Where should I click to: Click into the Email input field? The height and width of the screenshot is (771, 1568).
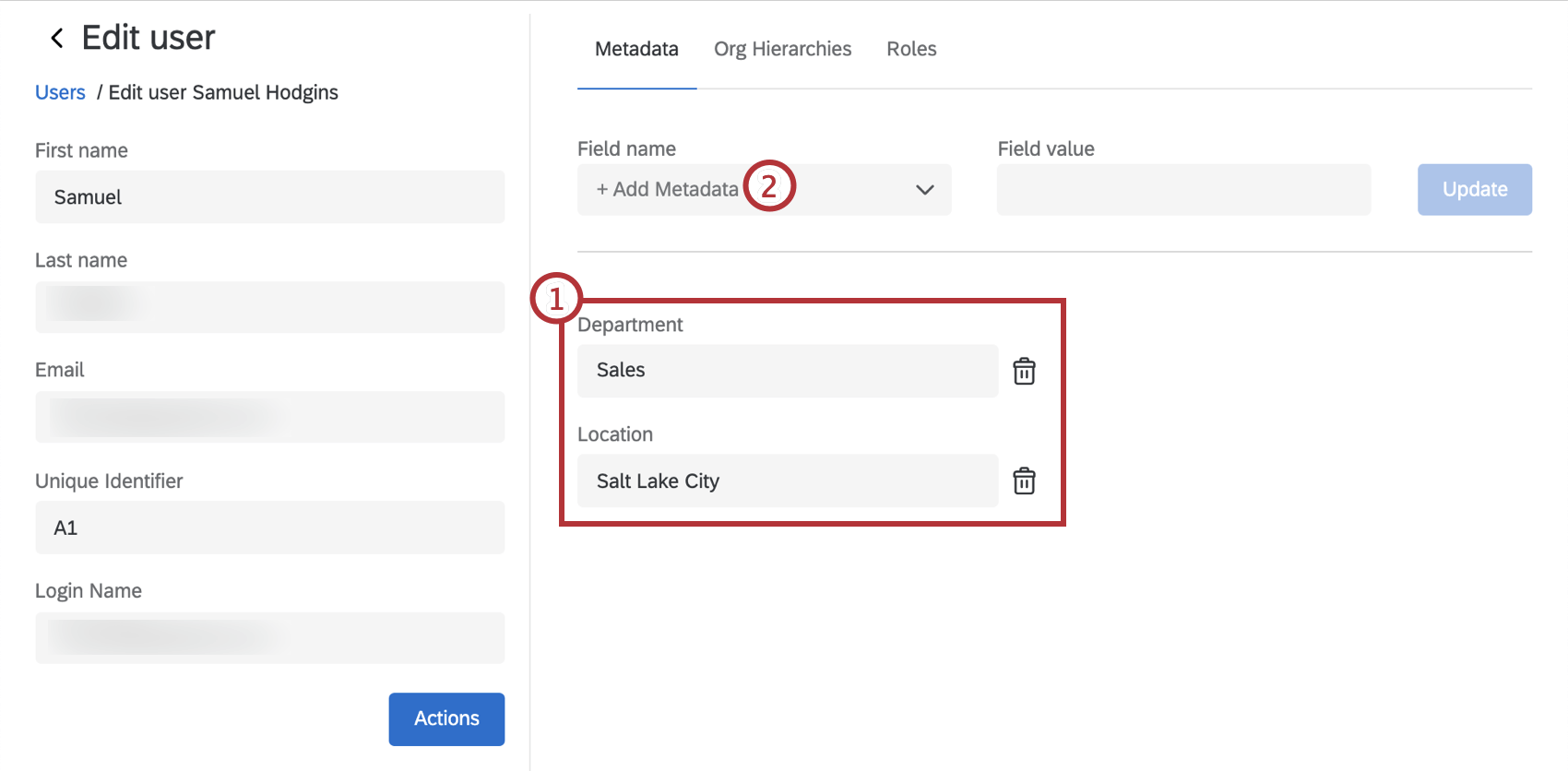269,417
